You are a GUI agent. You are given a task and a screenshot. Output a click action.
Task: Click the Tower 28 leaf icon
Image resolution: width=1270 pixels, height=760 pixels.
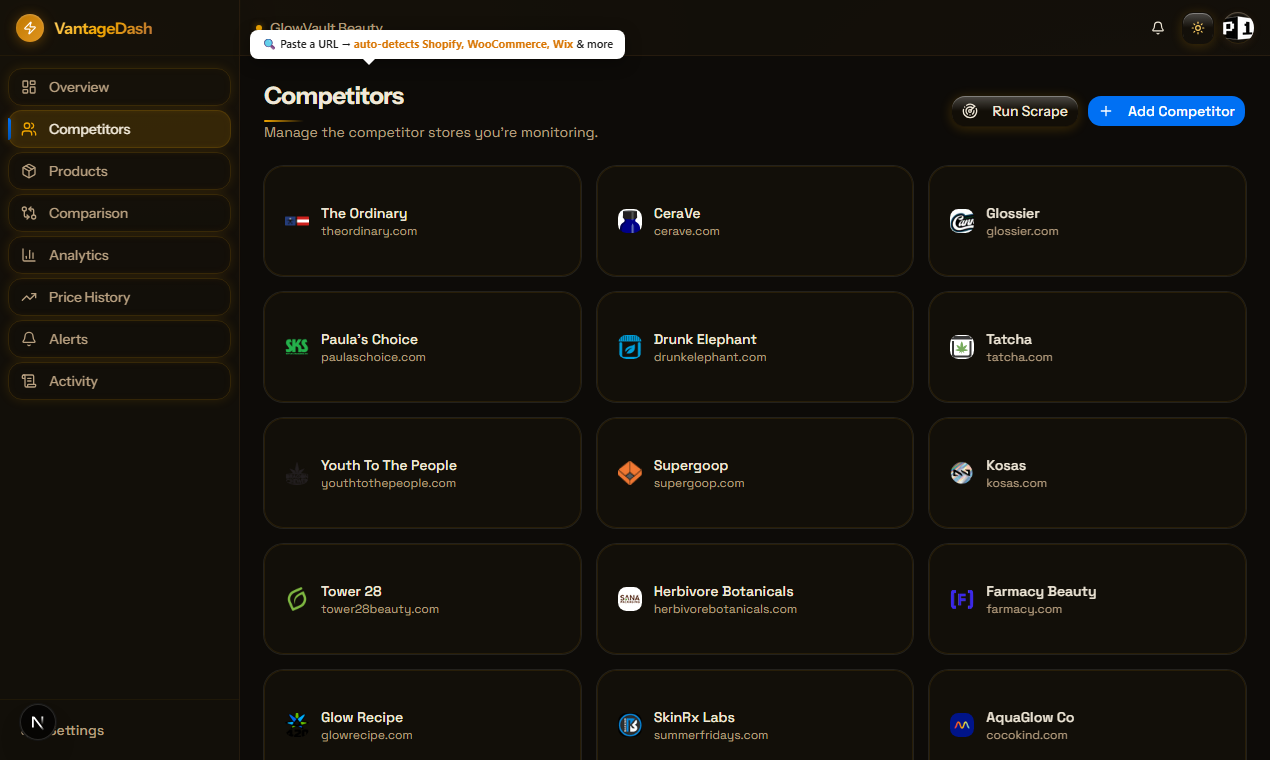297,599
